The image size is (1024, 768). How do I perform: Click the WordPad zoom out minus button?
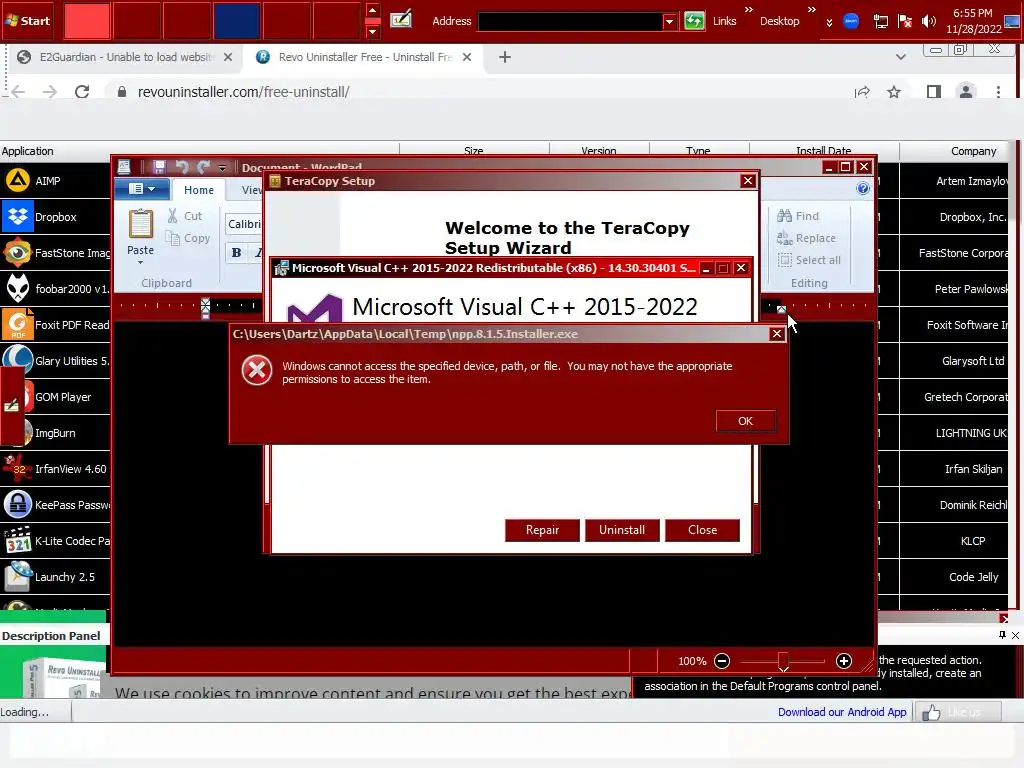(x=722, y=662)
